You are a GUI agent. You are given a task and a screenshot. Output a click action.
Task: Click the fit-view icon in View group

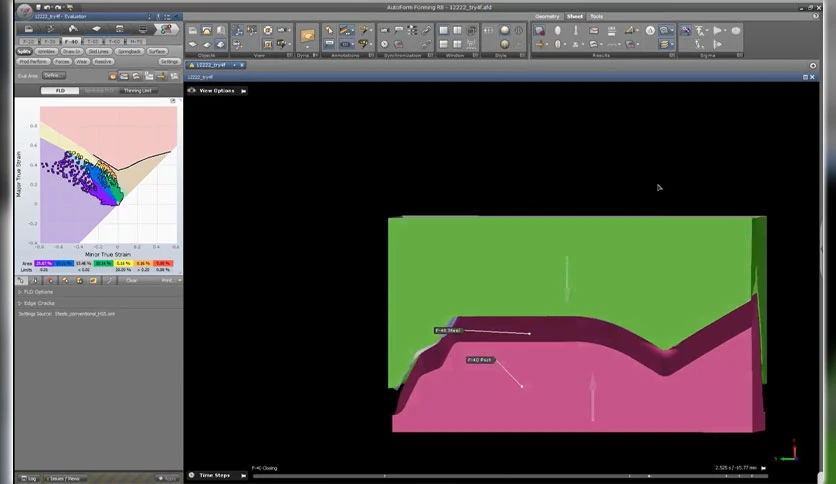click(268, 30)
